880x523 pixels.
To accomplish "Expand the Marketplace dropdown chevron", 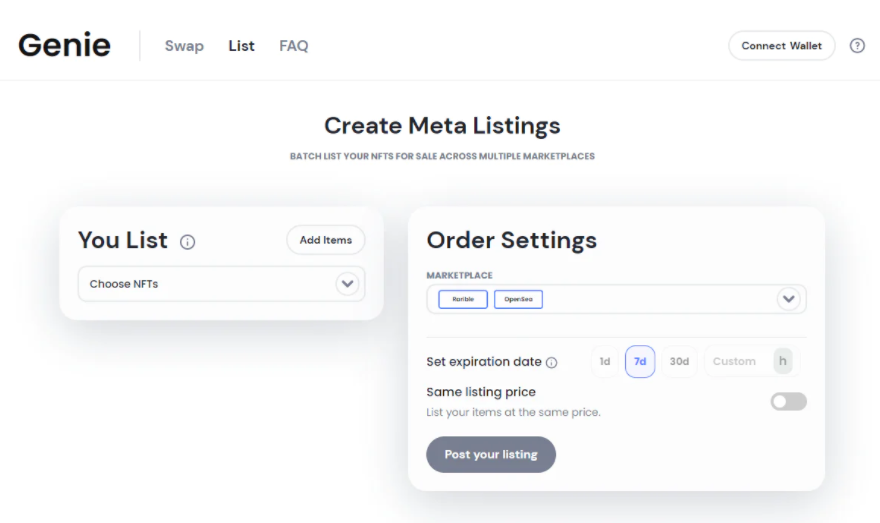I will tap(789, 299).
